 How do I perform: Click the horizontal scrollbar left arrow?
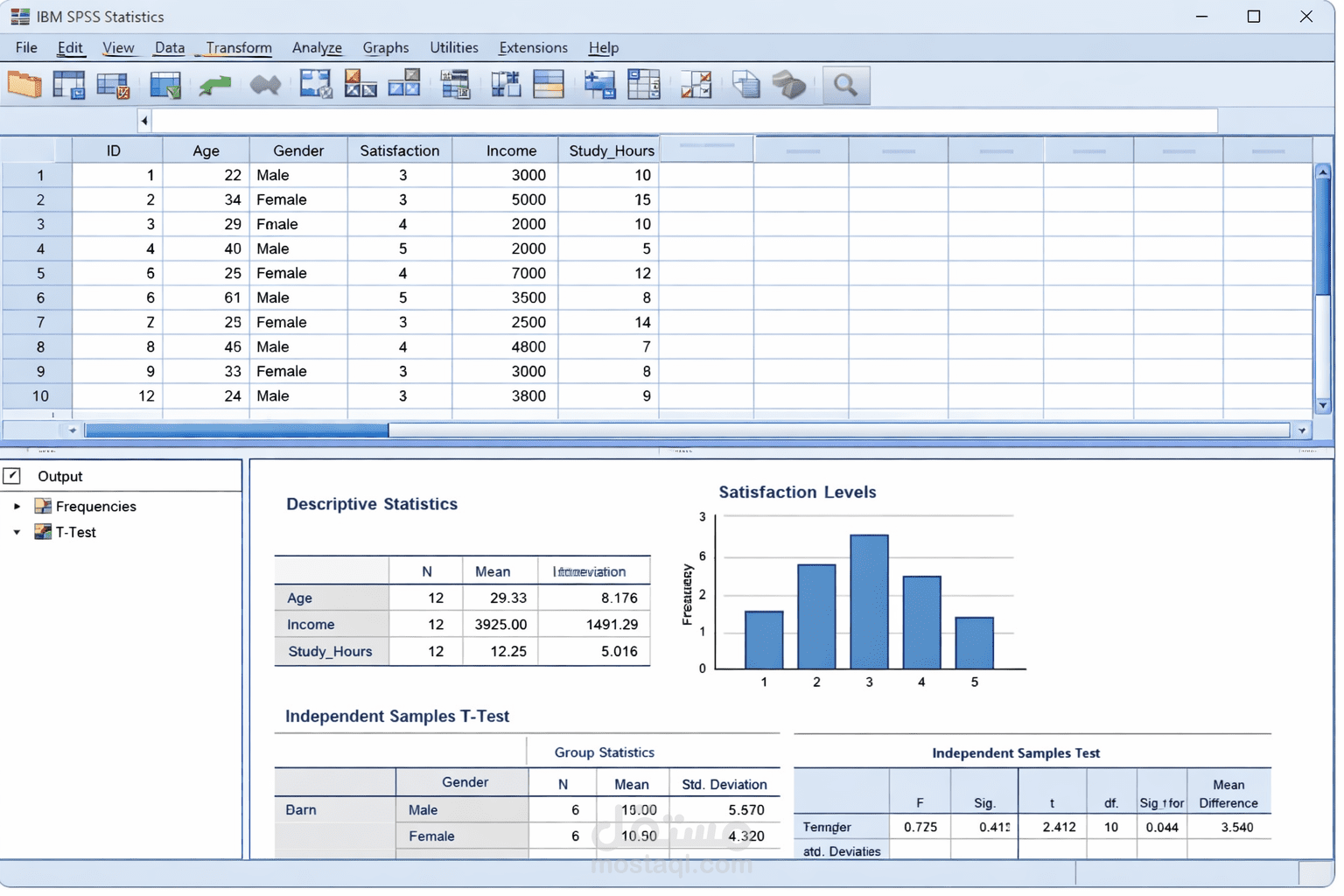coord(72,430)
